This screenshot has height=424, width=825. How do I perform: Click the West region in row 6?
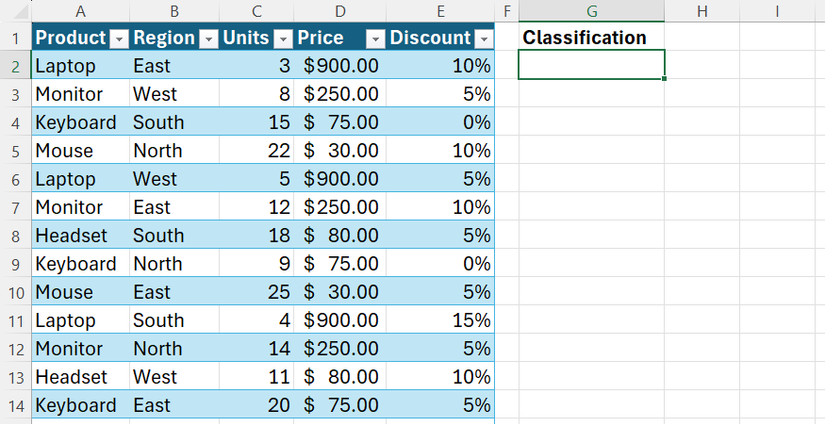[x=174, y=179]
